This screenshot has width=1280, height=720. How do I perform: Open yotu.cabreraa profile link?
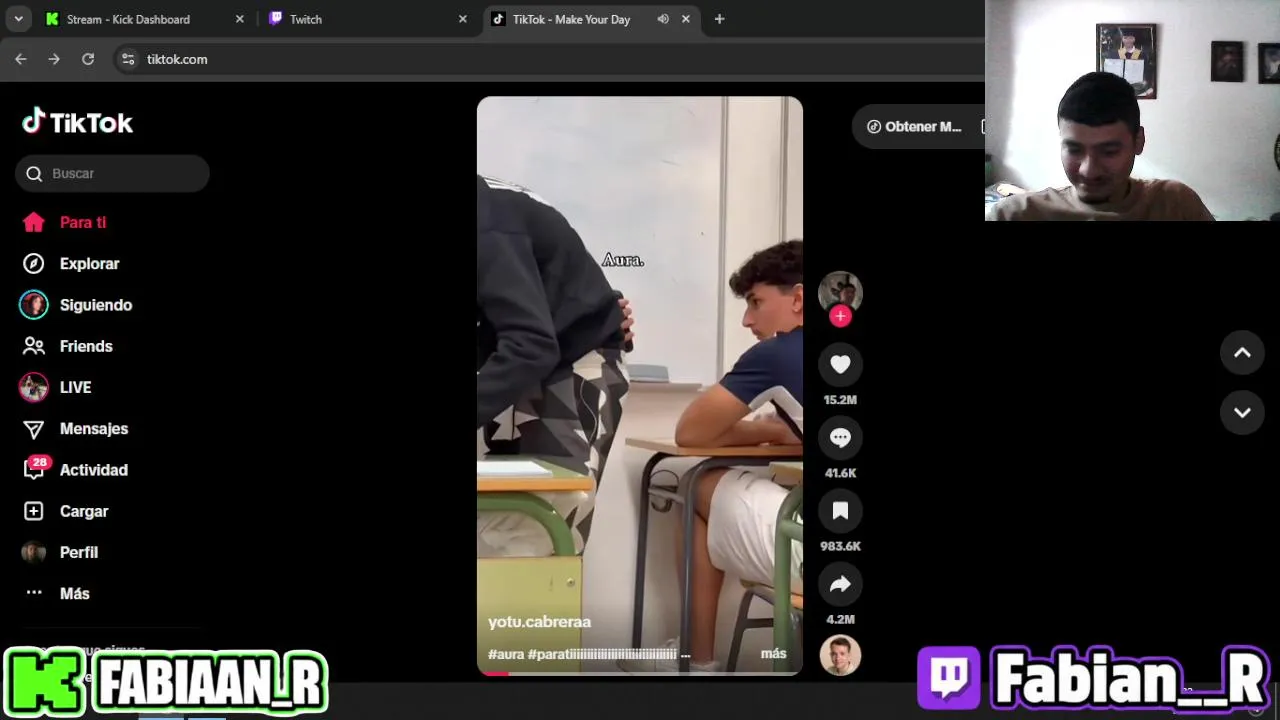(x=539, y=622)
